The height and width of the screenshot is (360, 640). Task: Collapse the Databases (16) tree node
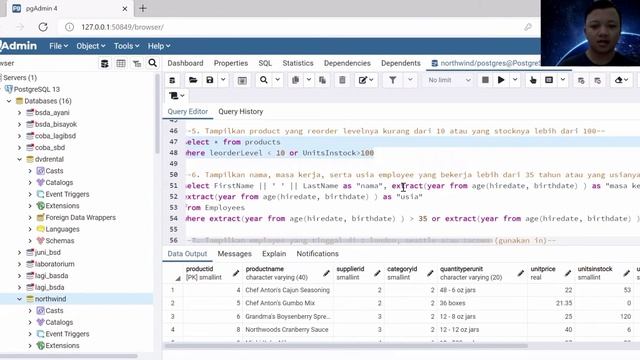(9, 101)
